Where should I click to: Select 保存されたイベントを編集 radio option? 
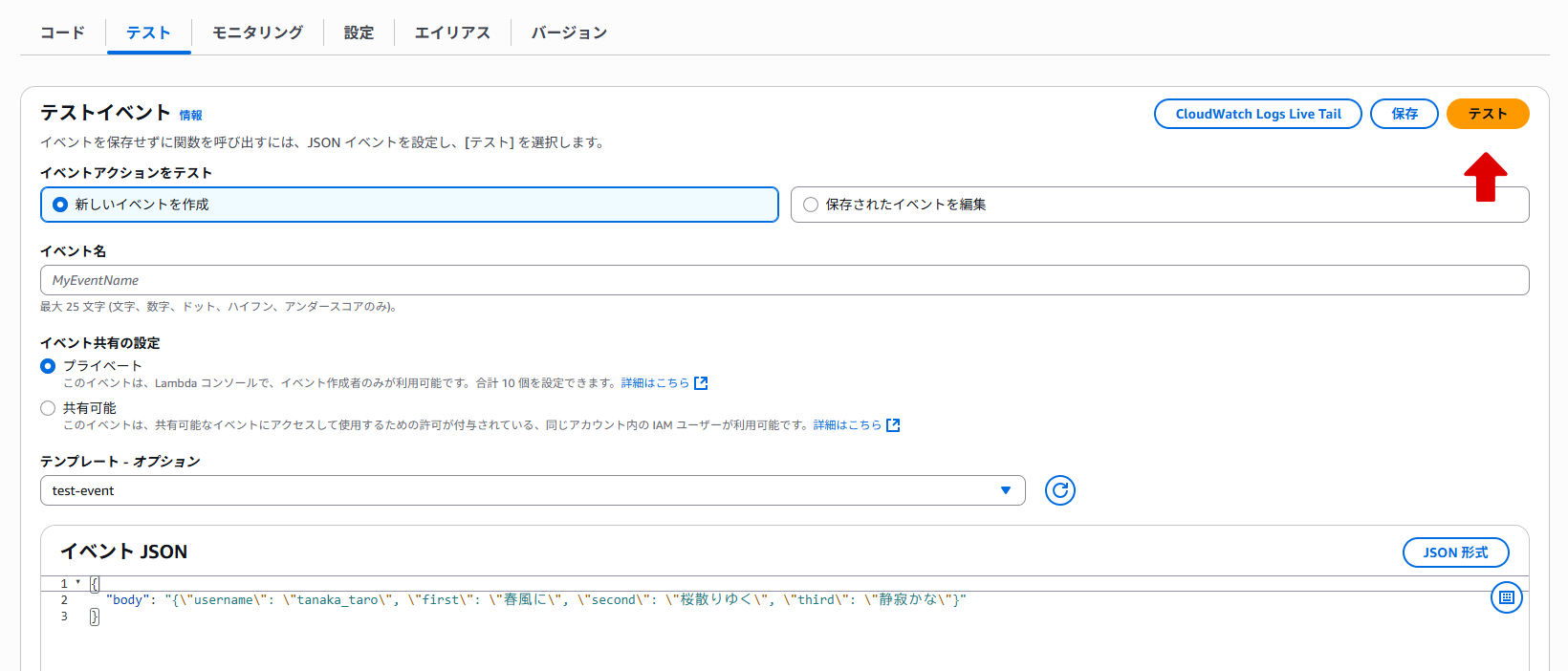(1160, 205)
